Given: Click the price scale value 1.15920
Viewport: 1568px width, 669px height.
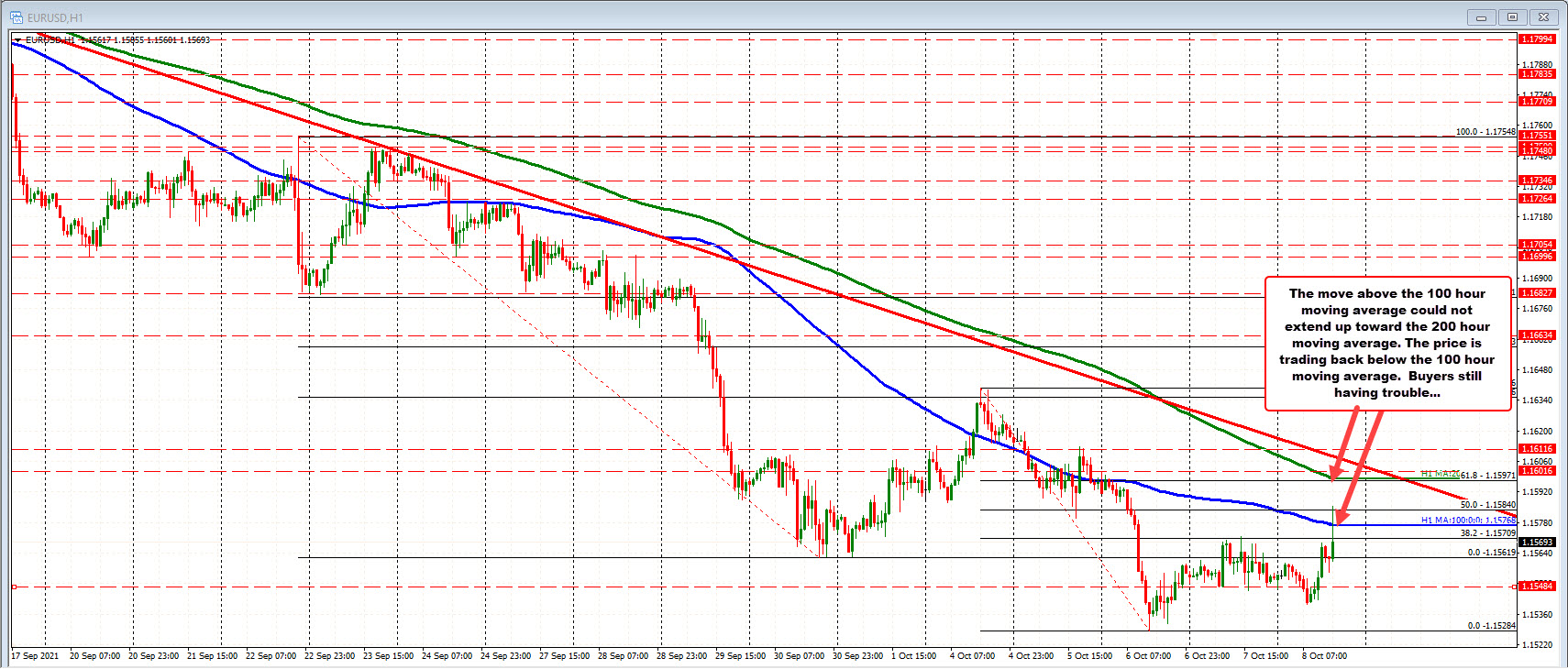Looking at the screenshot, I should pyautogui.click(x=1537, y=492).
